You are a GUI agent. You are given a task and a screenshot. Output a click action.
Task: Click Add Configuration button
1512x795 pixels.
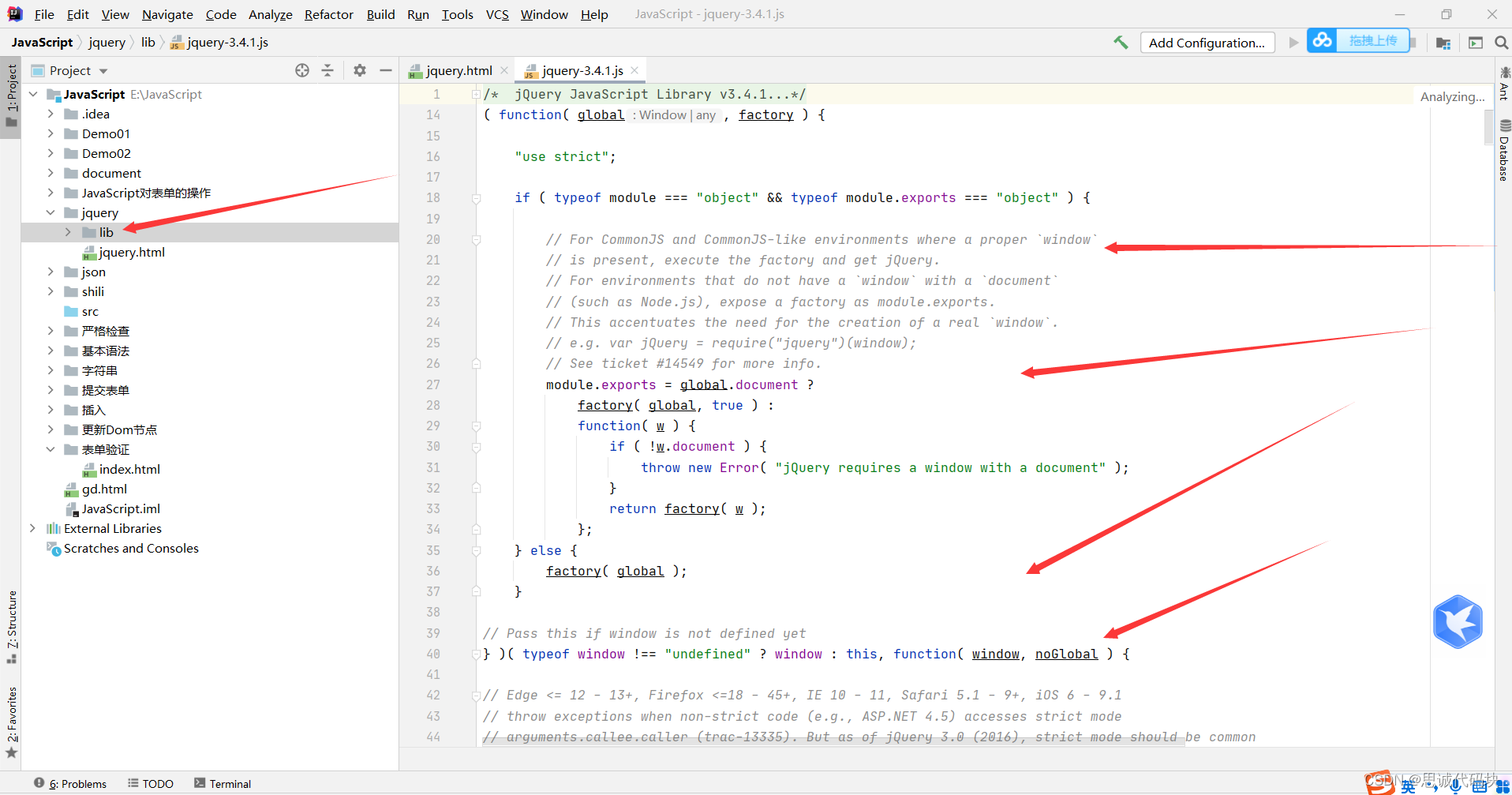[1207, 43]
